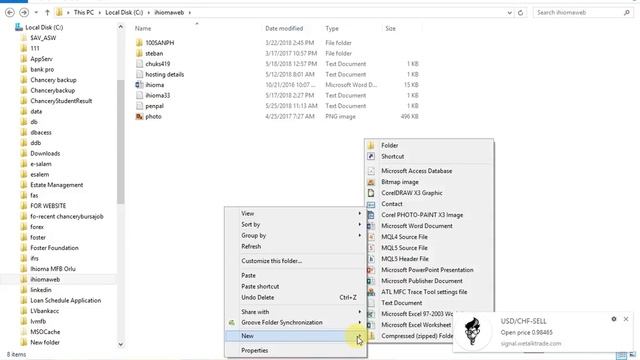
Task: Refresh the address bar location
Action: 520,13
